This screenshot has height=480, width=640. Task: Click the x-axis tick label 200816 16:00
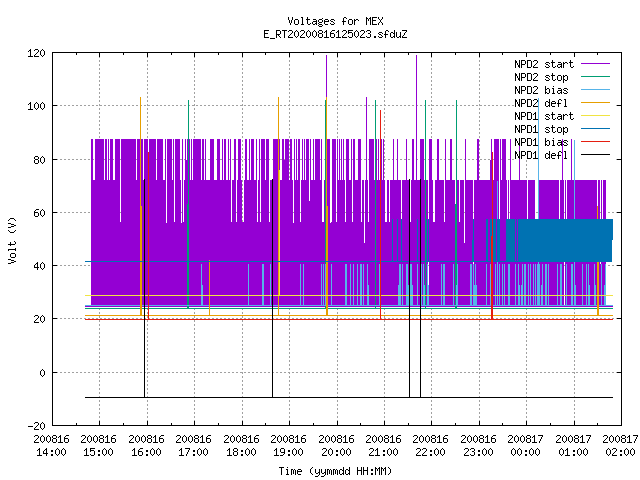[147, 446]
